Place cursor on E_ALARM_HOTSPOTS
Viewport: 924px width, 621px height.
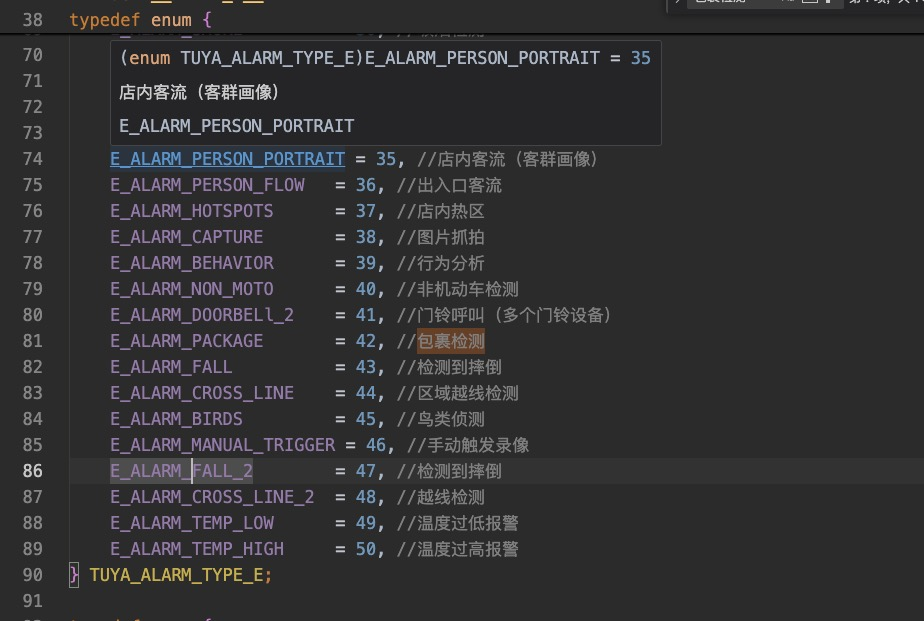[x=191, y=211]
